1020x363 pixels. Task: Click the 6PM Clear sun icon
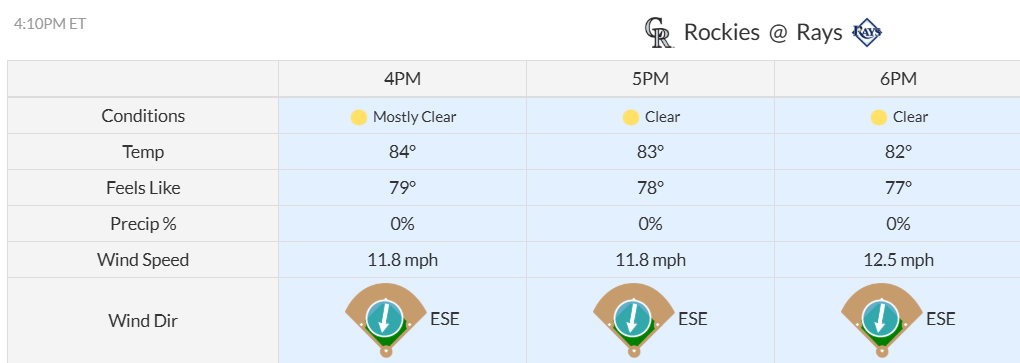(878, 118)
